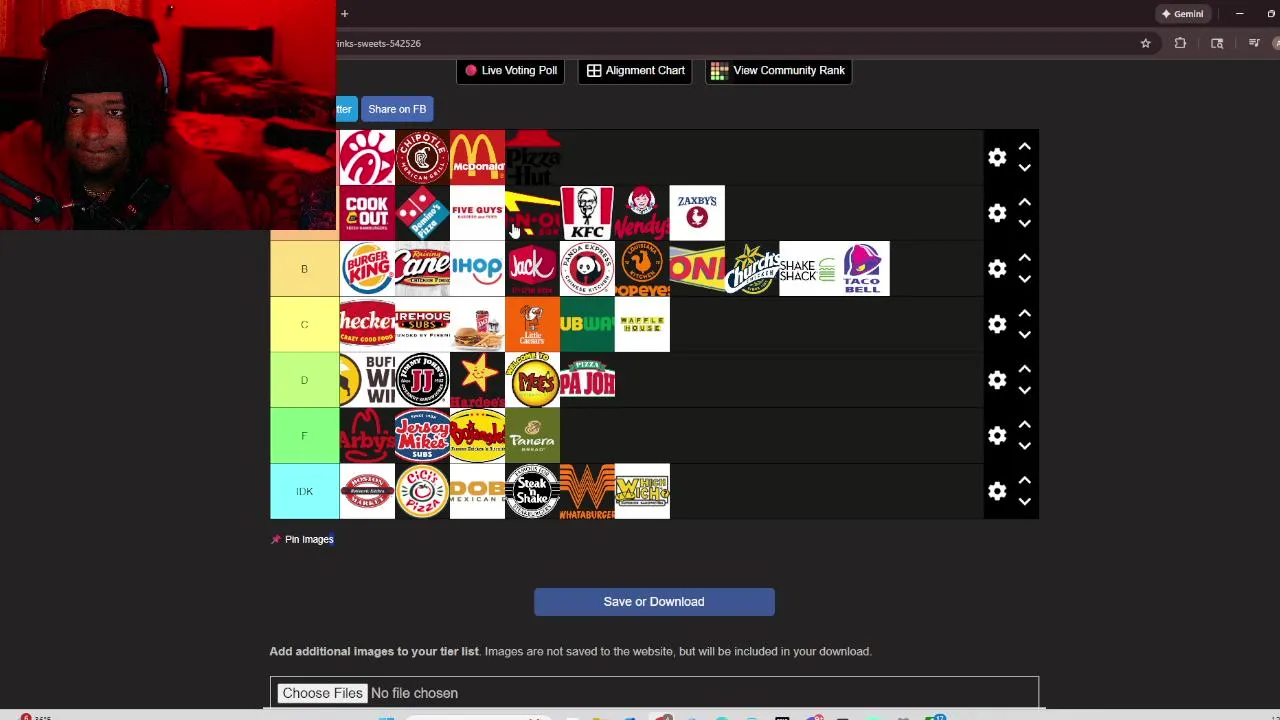Select the Jimmy John's logo tile
1280x720 pixels.
422,380
